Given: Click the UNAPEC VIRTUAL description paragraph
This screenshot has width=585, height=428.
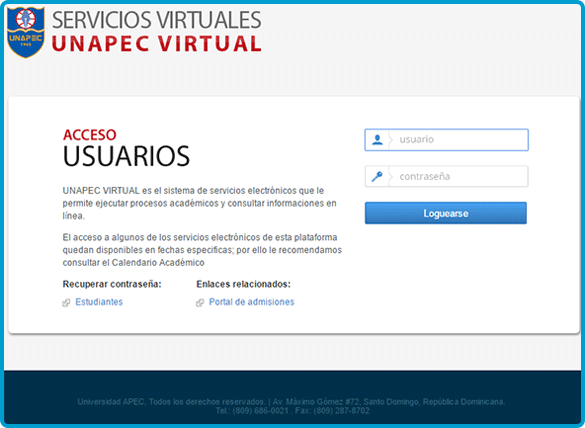Looking at the screenshot, I should (200, 203).
